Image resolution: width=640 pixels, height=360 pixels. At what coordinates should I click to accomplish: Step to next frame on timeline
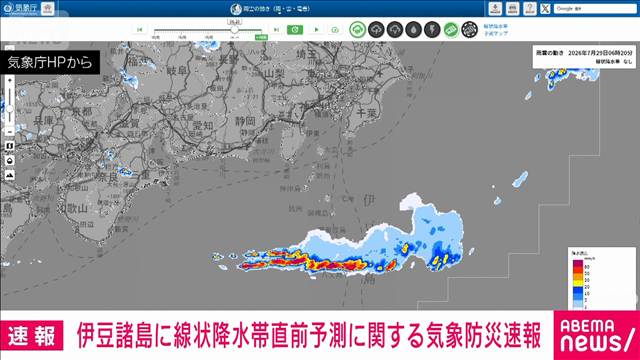(x=276, y=29)
